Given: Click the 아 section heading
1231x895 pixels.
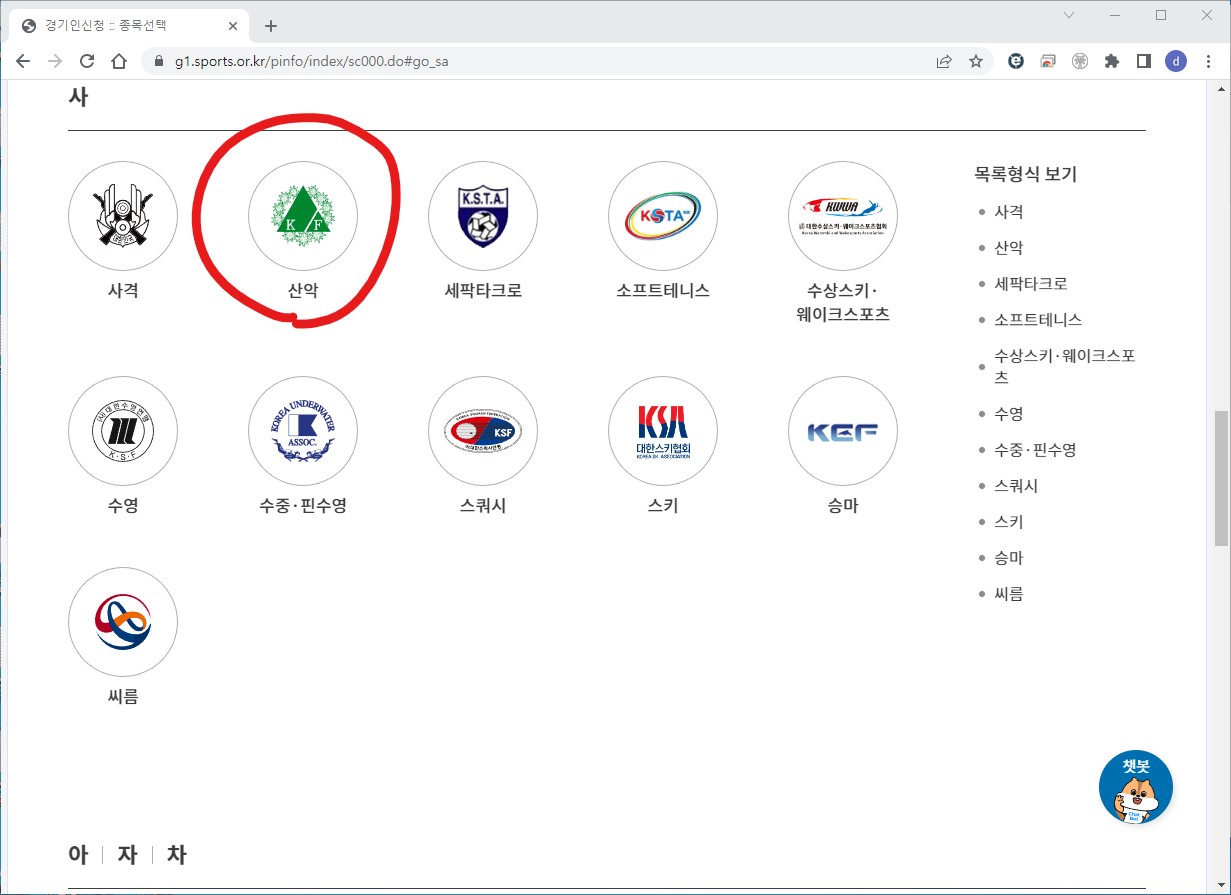Looking at the screenshot, I should pyautogui.click(x=78, y=855).
